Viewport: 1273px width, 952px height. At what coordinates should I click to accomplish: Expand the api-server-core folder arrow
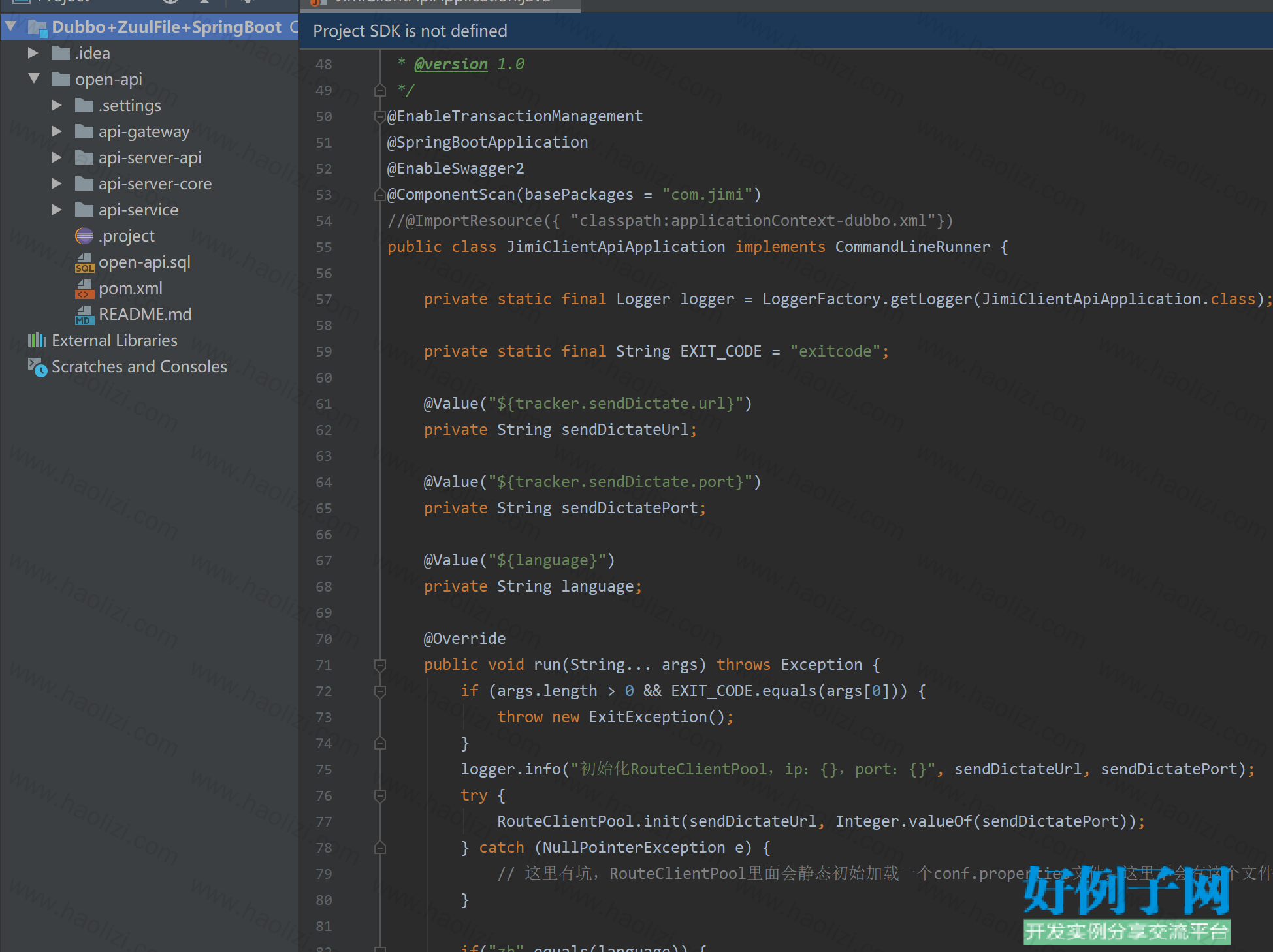click(x=57, y=183)
